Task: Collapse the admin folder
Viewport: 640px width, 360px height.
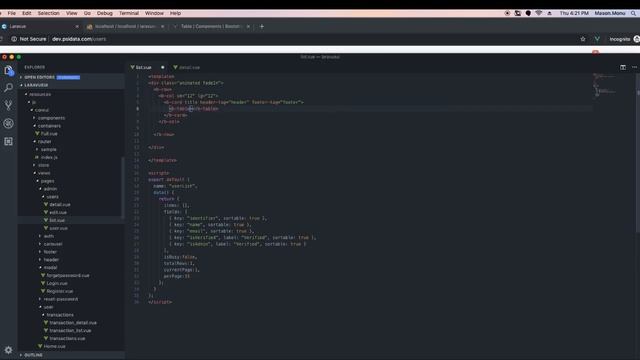Action: [50, 189]
